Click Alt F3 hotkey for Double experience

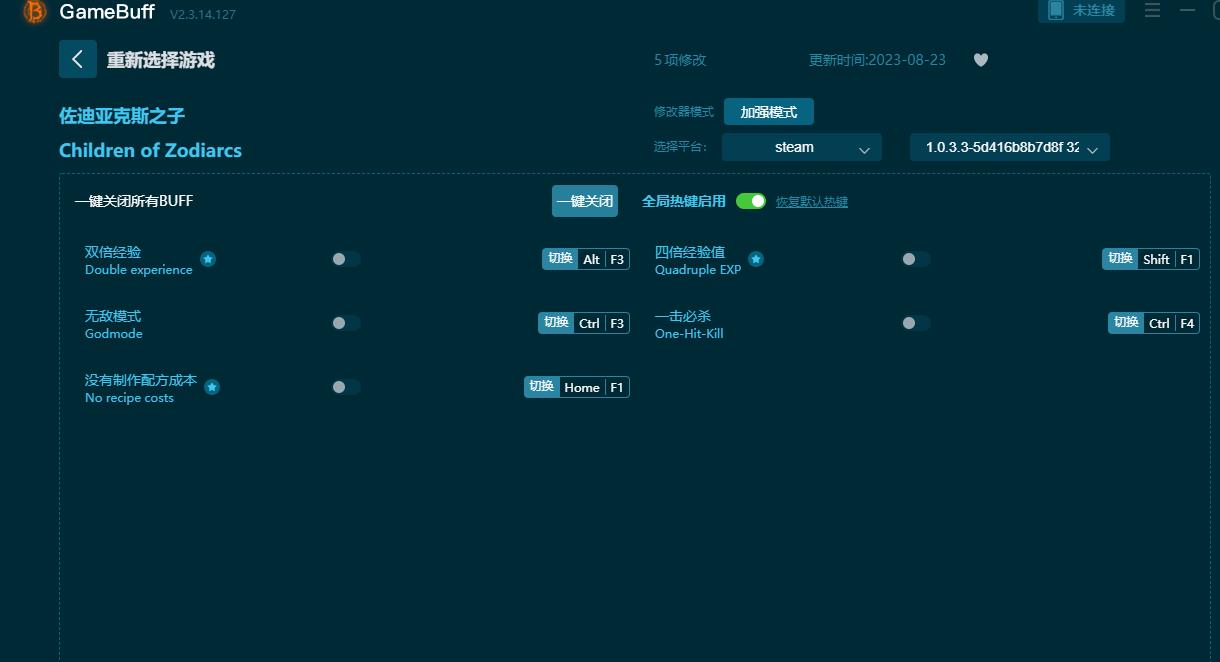tap(586, 259)
